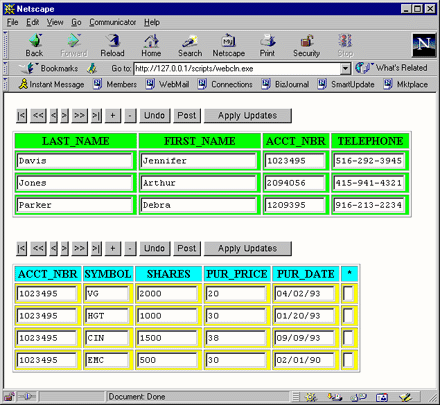Open Mktplace personal toolbar link

tap(406, 84)
